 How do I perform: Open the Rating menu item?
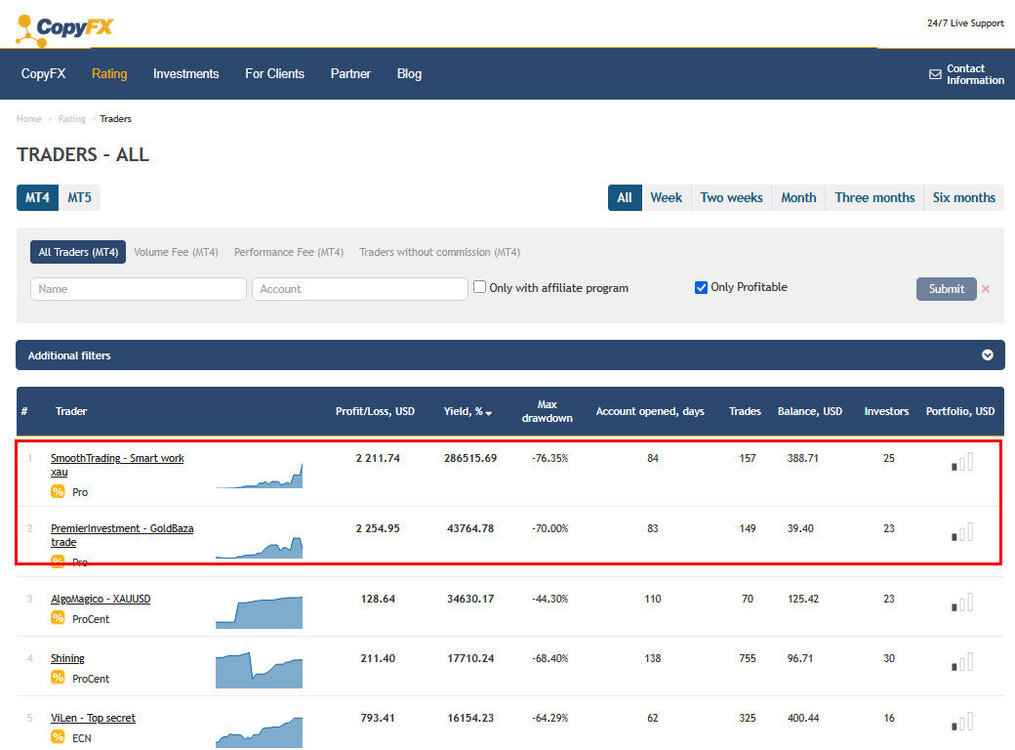point(109,74)
